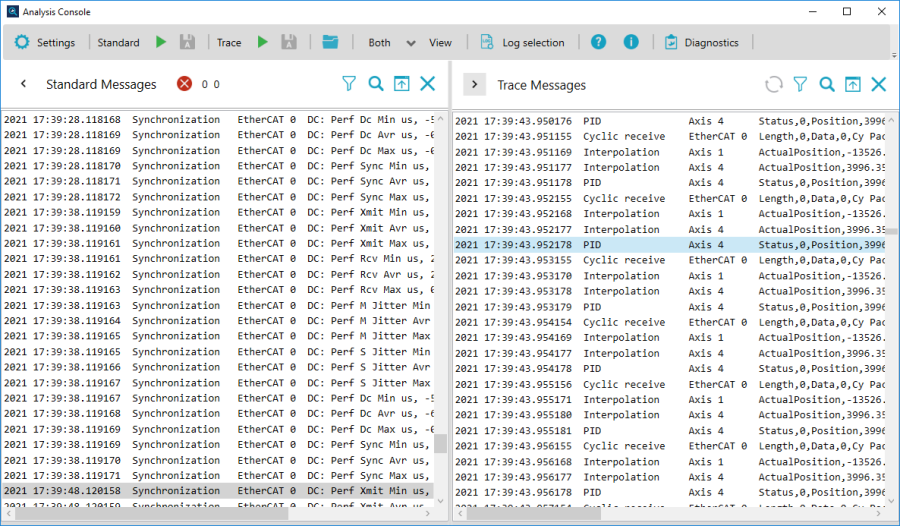Save the Standard messages log

pos(187,43)
